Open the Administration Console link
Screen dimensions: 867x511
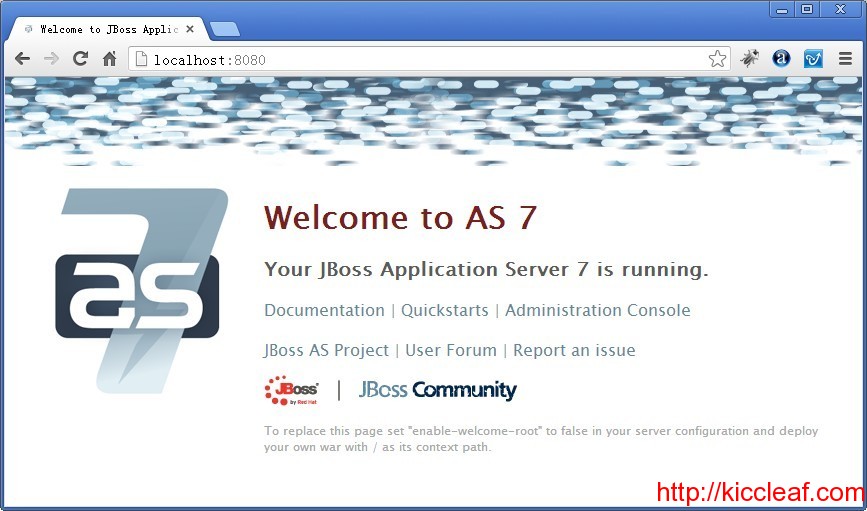(598, 310)
